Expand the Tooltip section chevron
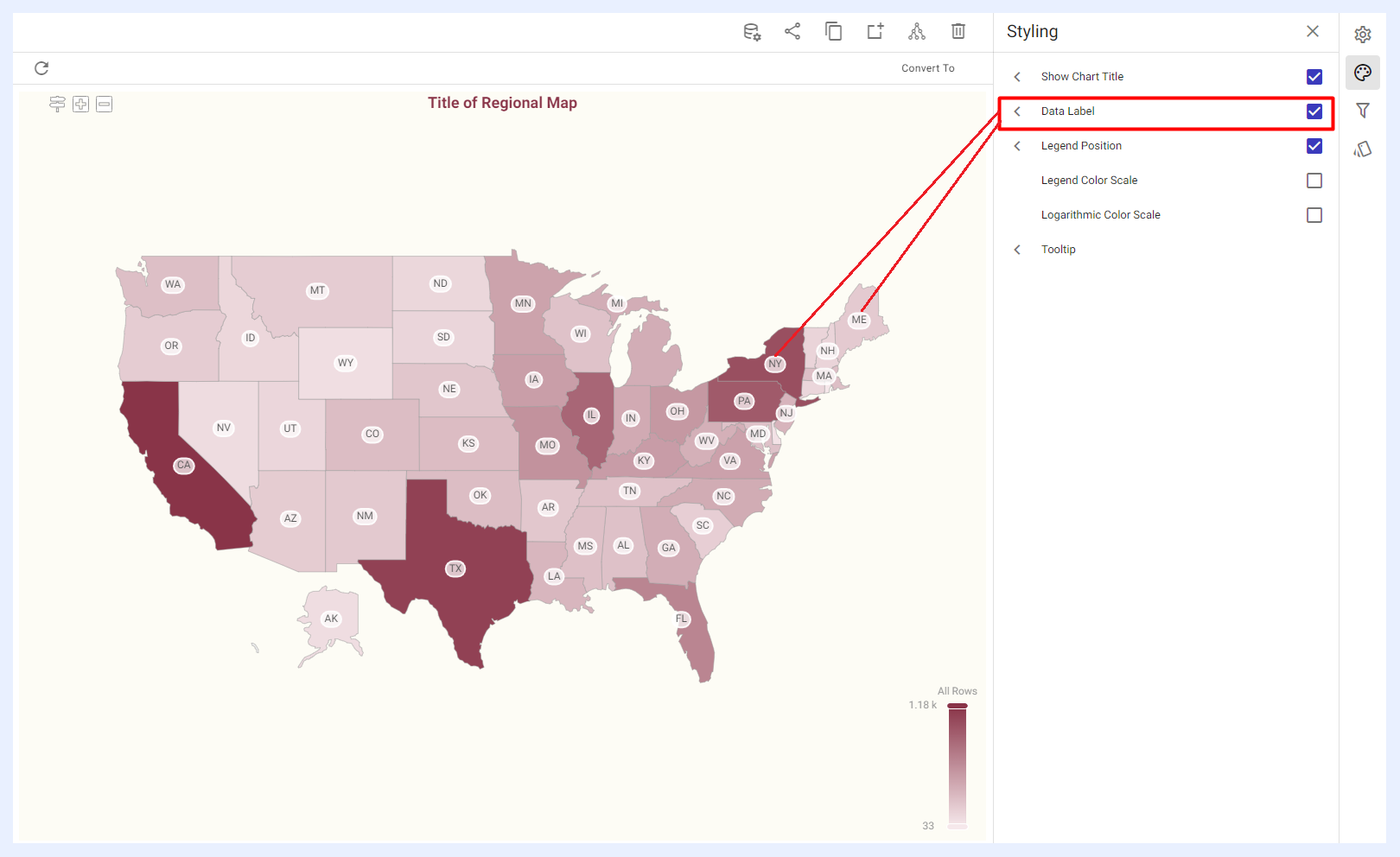Screen dimensions: 1400x857 [x=1017, y=250]
